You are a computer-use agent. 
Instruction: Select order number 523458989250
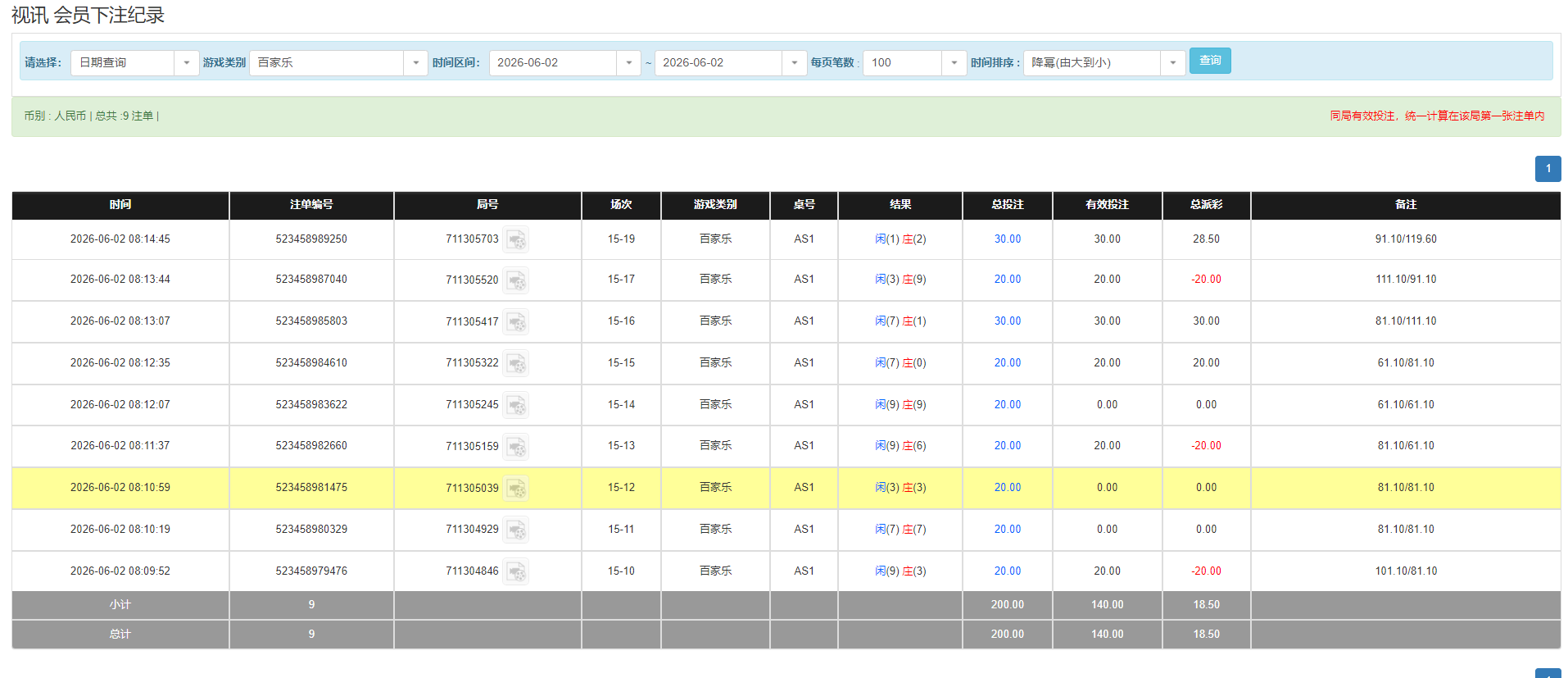pyautogui.click(x=311, y=239)
